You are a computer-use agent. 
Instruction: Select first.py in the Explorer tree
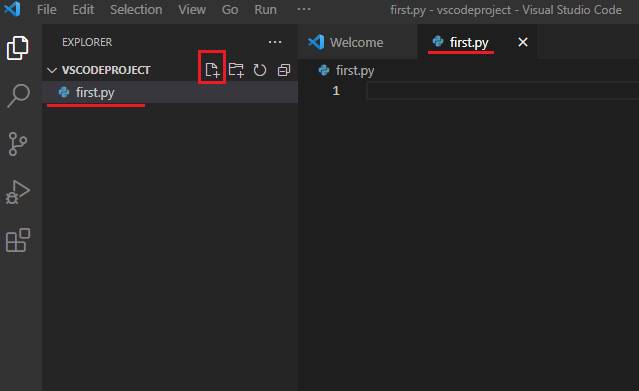pos(170,93)
